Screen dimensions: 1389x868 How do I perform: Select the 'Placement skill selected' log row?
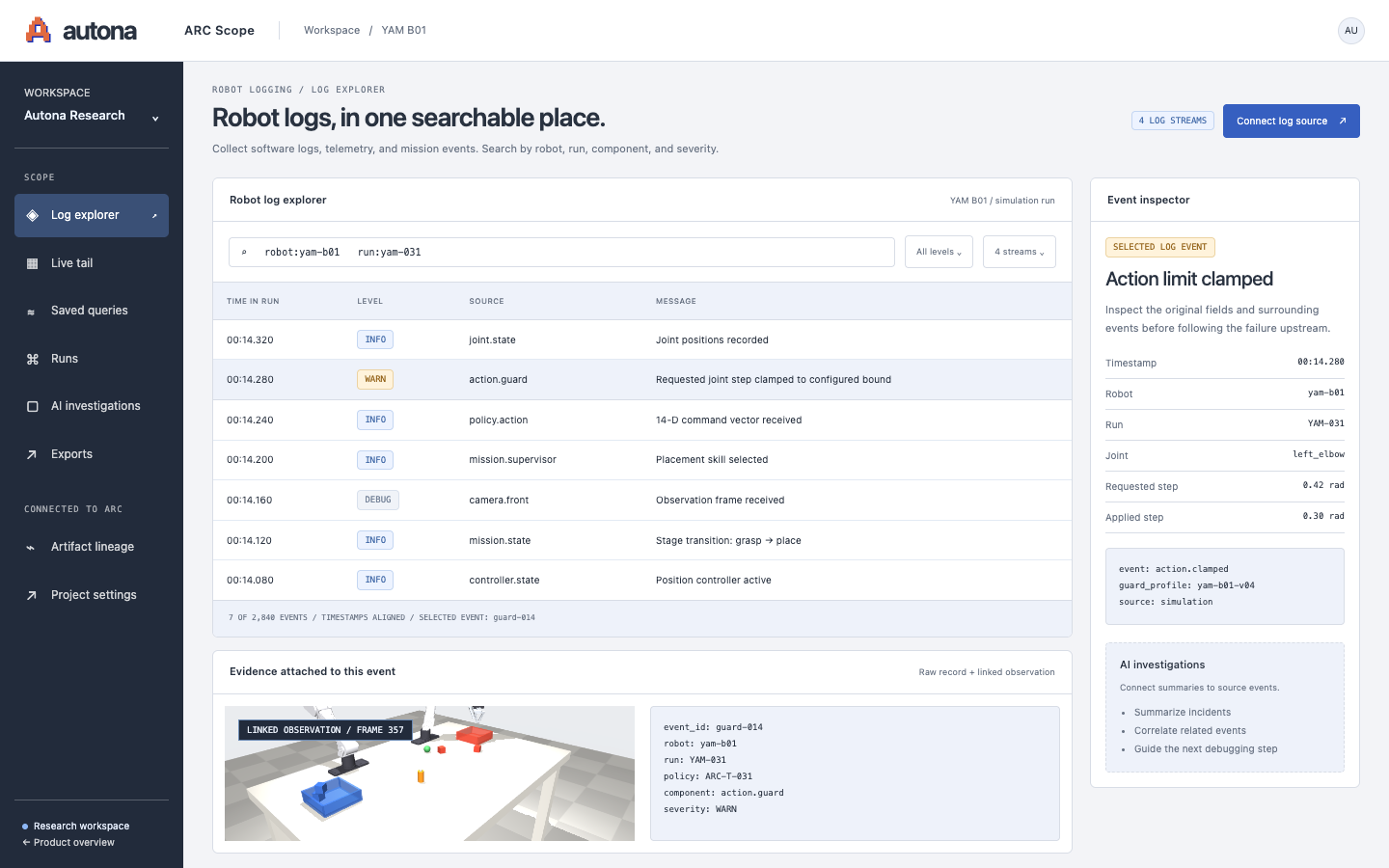tap(641, 460)
